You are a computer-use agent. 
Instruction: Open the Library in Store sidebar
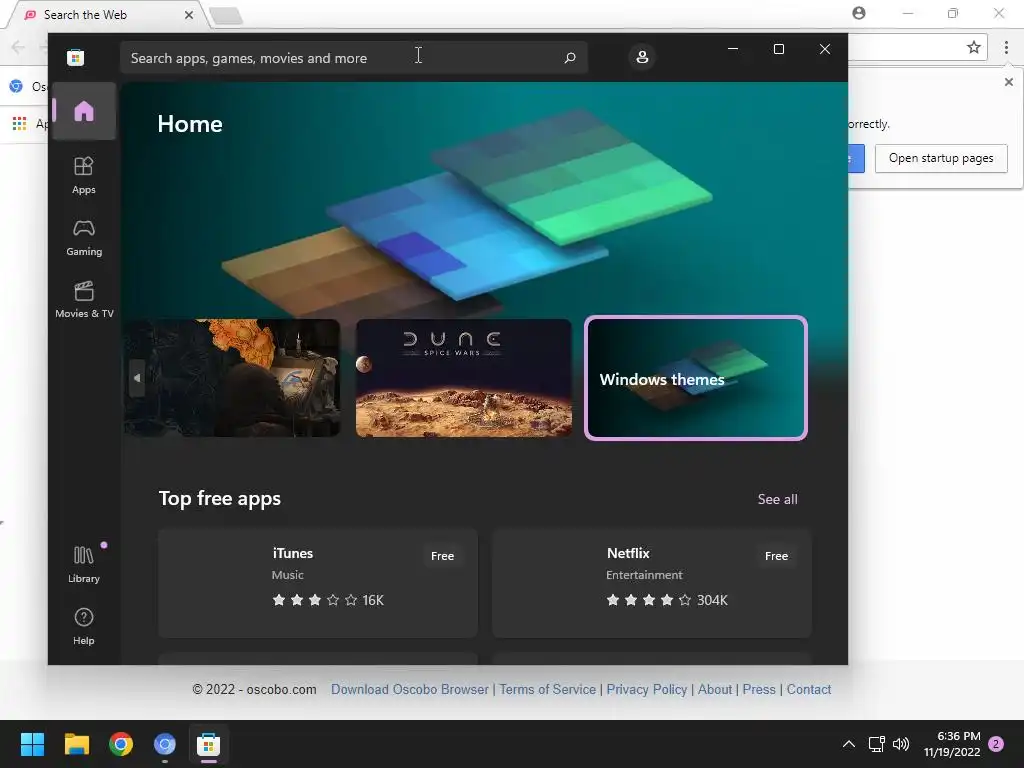pyautogui.click(x=84, y=564)
